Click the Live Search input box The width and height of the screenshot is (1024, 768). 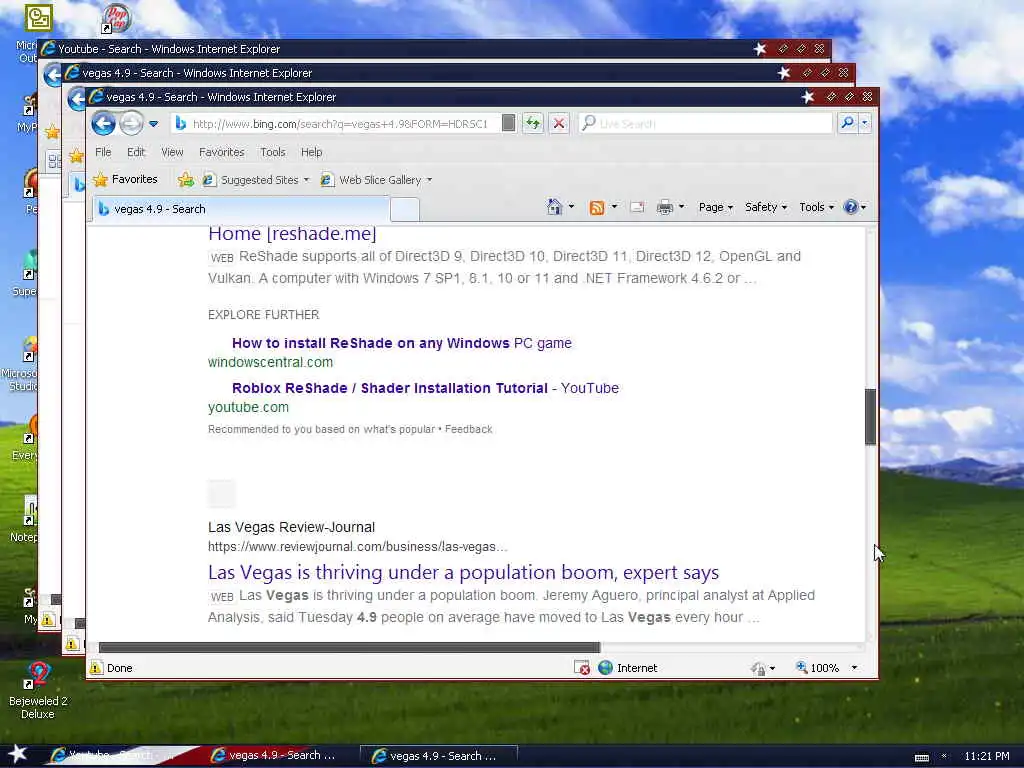(705, 123)
